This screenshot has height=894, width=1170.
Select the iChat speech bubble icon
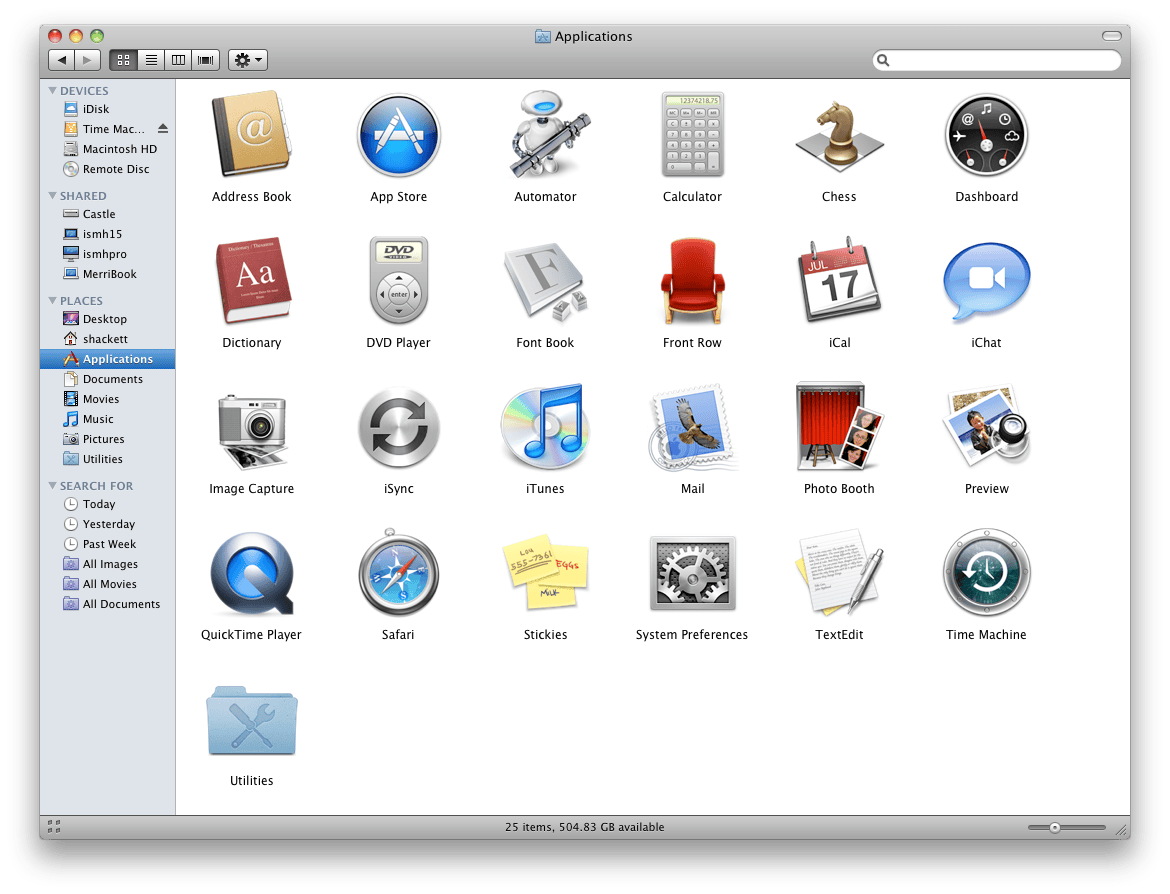coord(986,281)
